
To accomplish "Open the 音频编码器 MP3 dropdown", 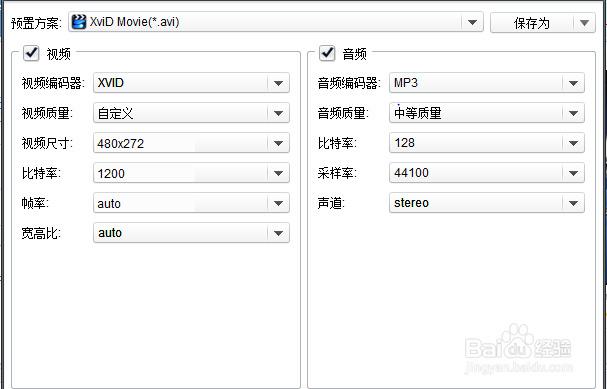I will point(487,83).
